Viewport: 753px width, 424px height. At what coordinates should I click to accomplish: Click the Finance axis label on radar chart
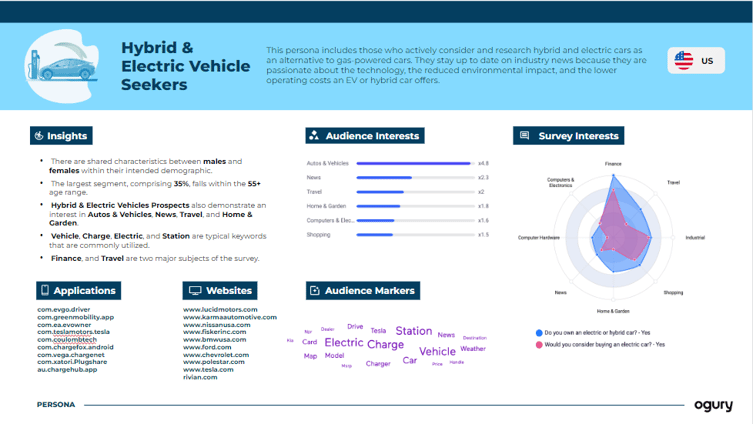614,162
